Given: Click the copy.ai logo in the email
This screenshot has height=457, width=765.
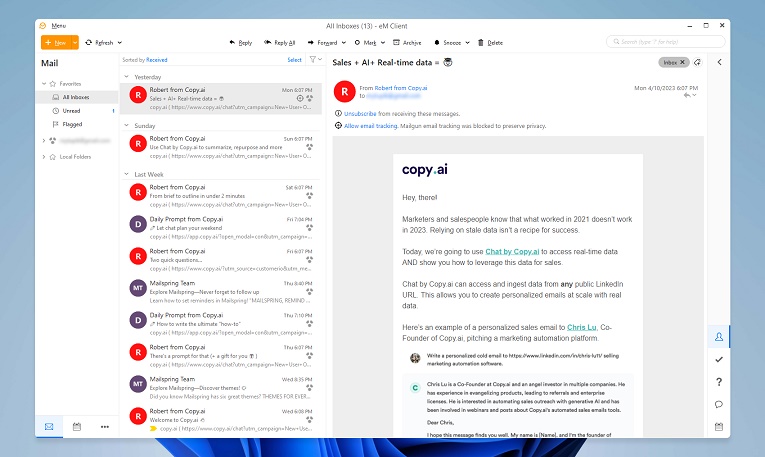Looking at the screenshot, I should point(424,170).
